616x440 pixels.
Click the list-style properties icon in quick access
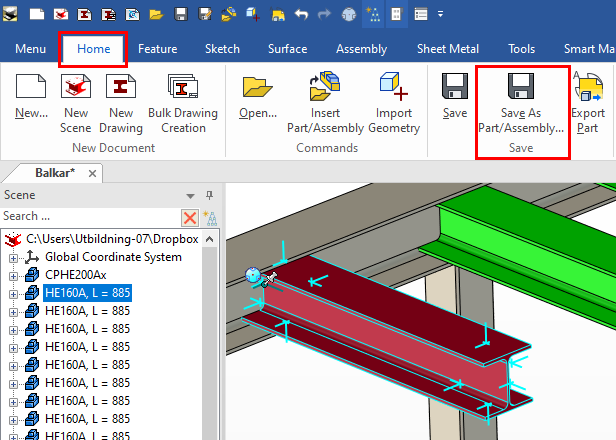coord(421,14)
